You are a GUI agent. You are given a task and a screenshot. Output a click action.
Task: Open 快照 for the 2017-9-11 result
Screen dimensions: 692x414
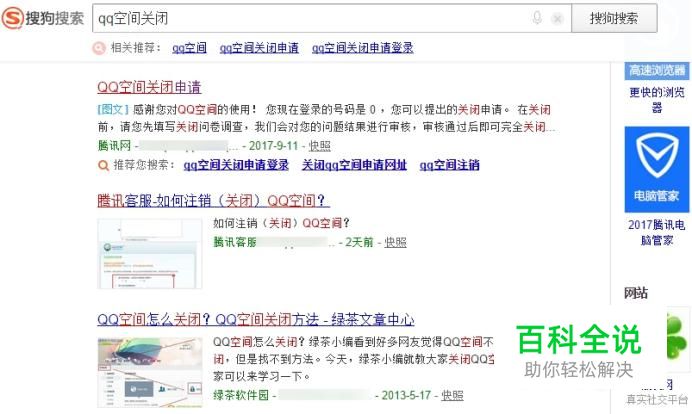(320, 146)
